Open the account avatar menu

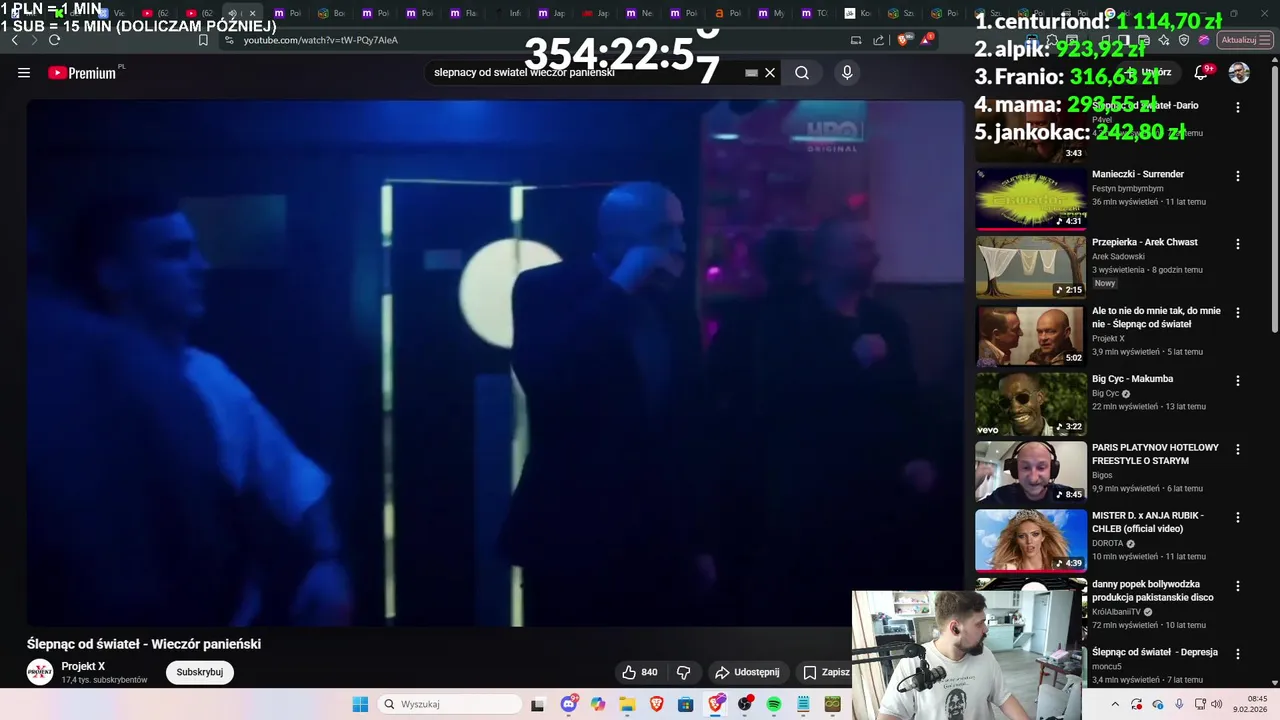pos(1239,73)
